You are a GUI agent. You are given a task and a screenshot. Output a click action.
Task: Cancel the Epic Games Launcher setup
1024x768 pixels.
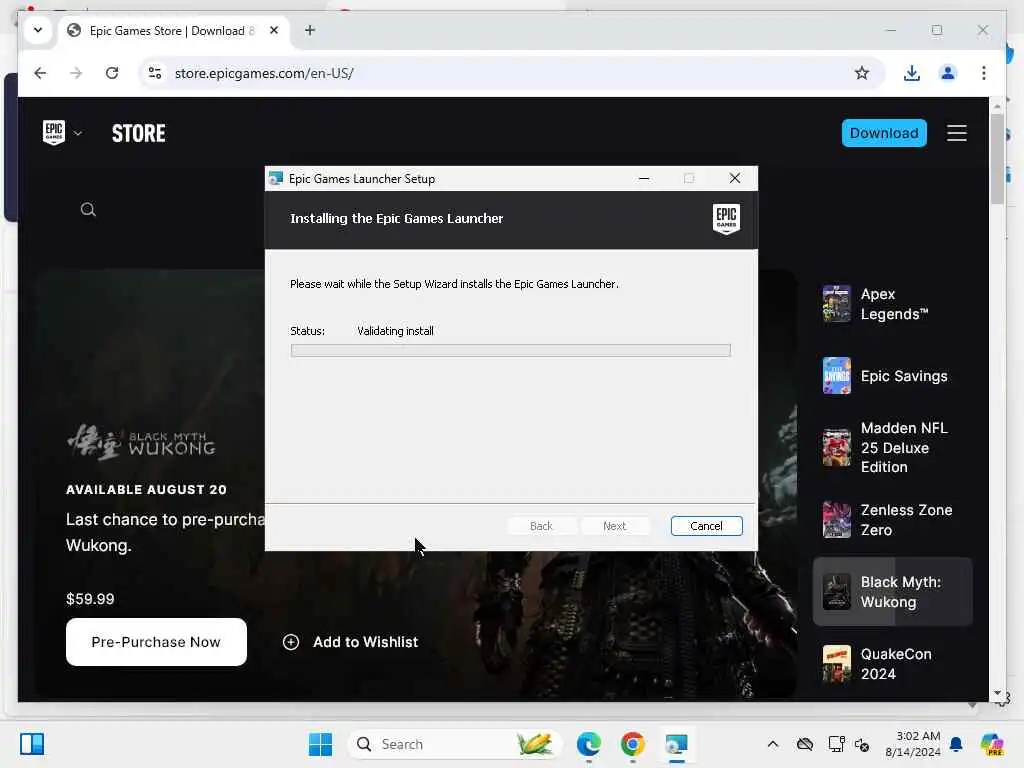[x=706, y=526]
